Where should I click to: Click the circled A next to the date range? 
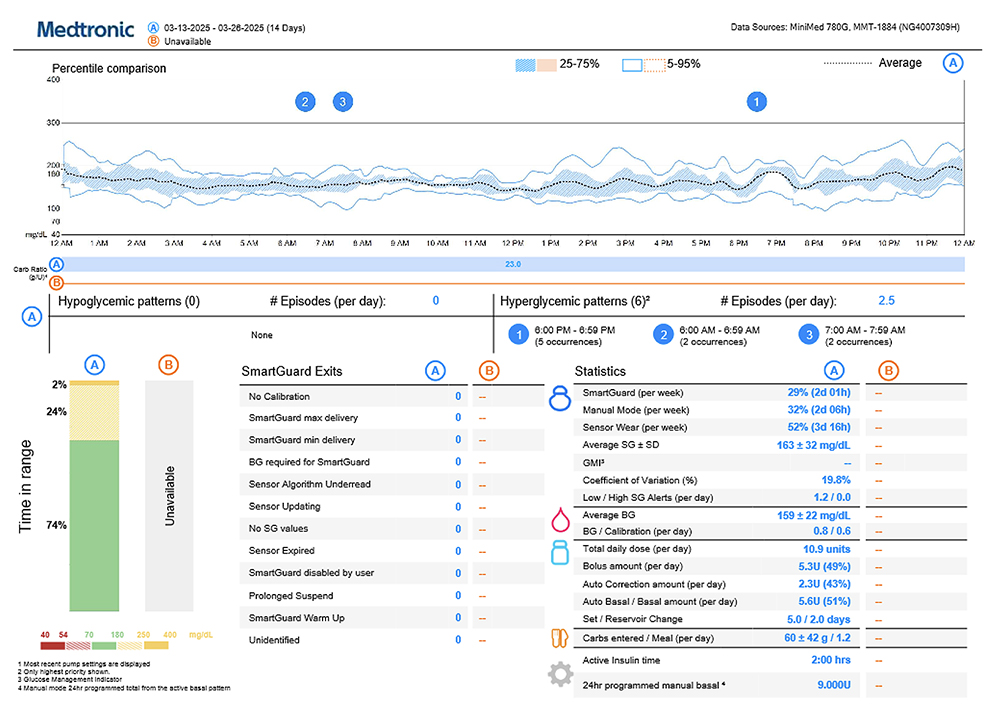pyautogui.click(x=153, y=27)
